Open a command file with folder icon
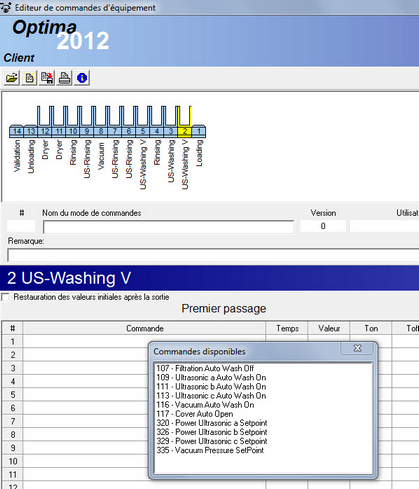419x489 pixels. [x=12, y=78]
